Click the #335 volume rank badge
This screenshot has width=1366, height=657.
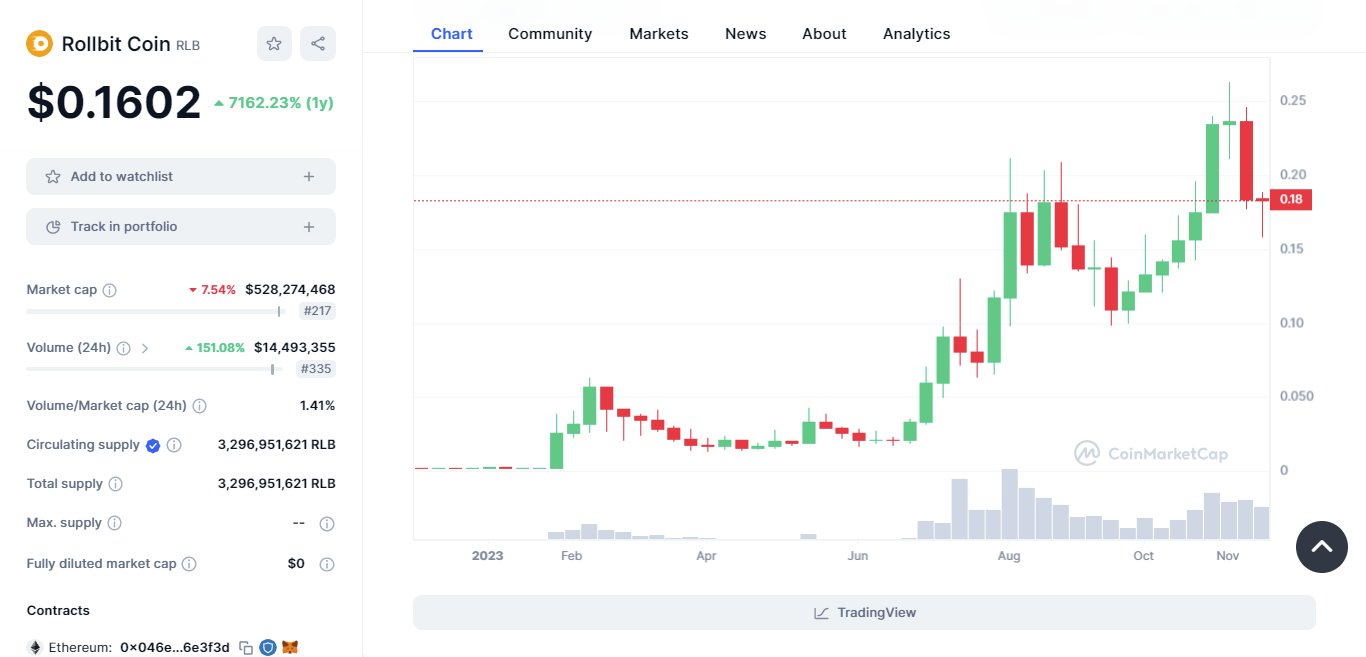coord(317,369)
